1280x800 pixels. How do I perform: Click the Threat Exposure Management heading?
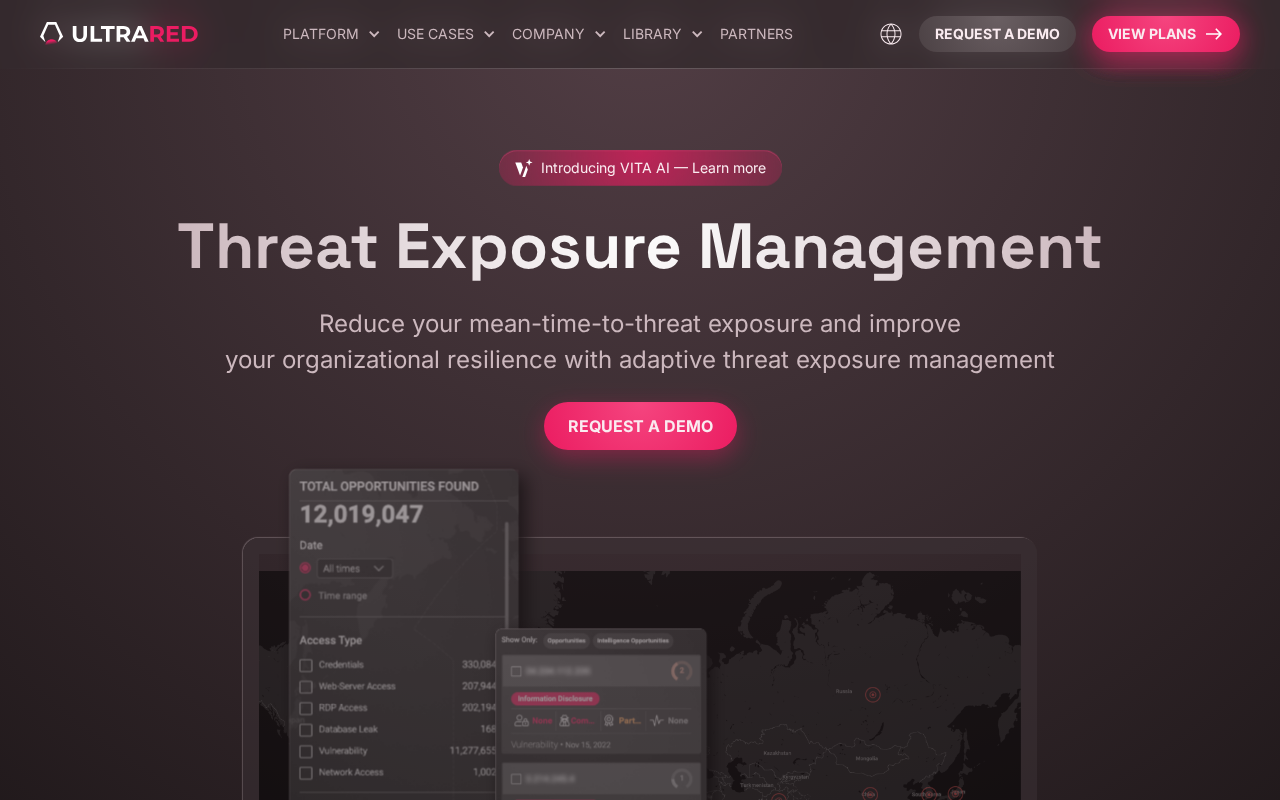tap(640, 246)
